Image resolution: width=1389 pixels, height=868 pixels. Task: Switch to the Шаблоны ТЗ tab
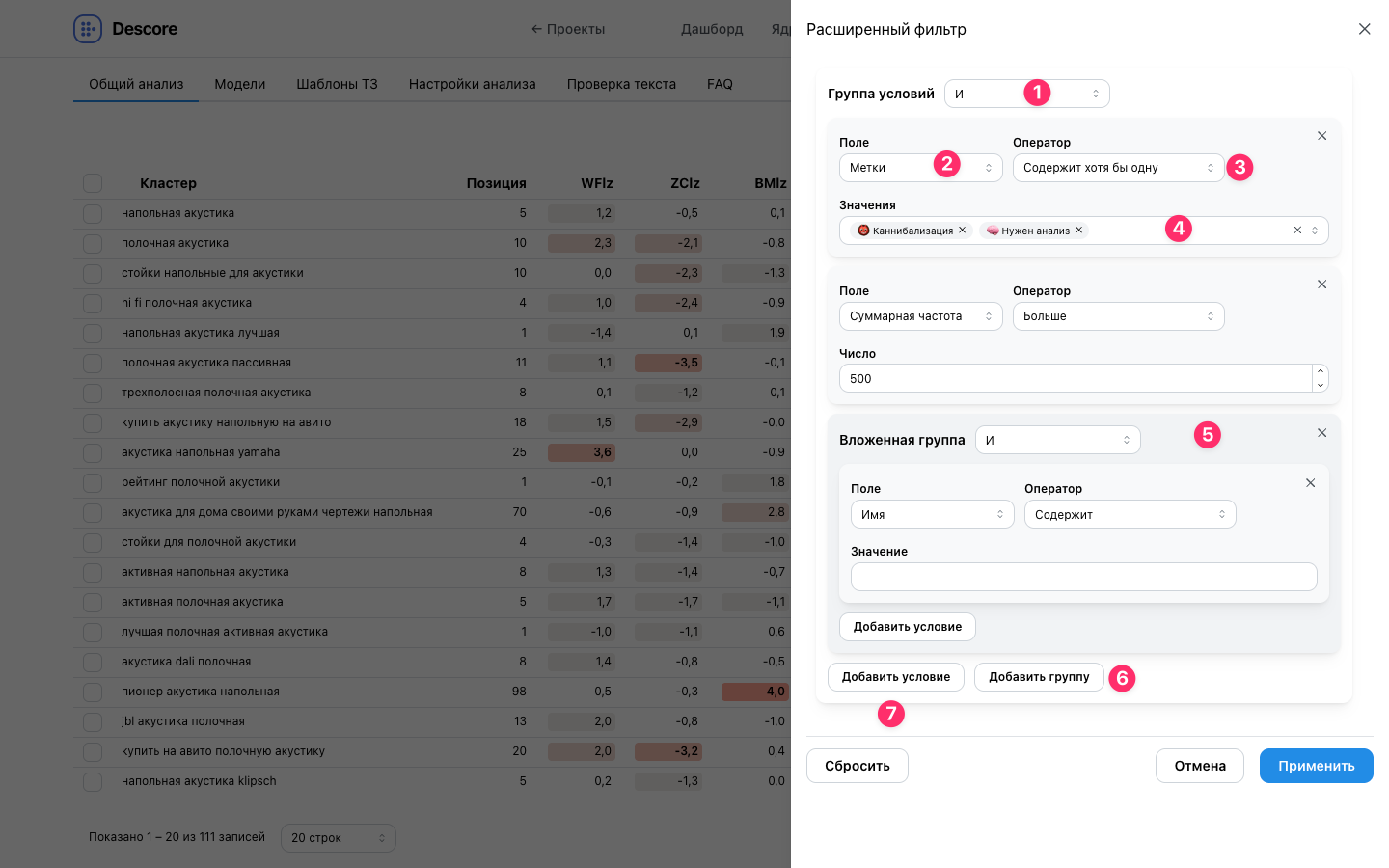pos(337,84)
